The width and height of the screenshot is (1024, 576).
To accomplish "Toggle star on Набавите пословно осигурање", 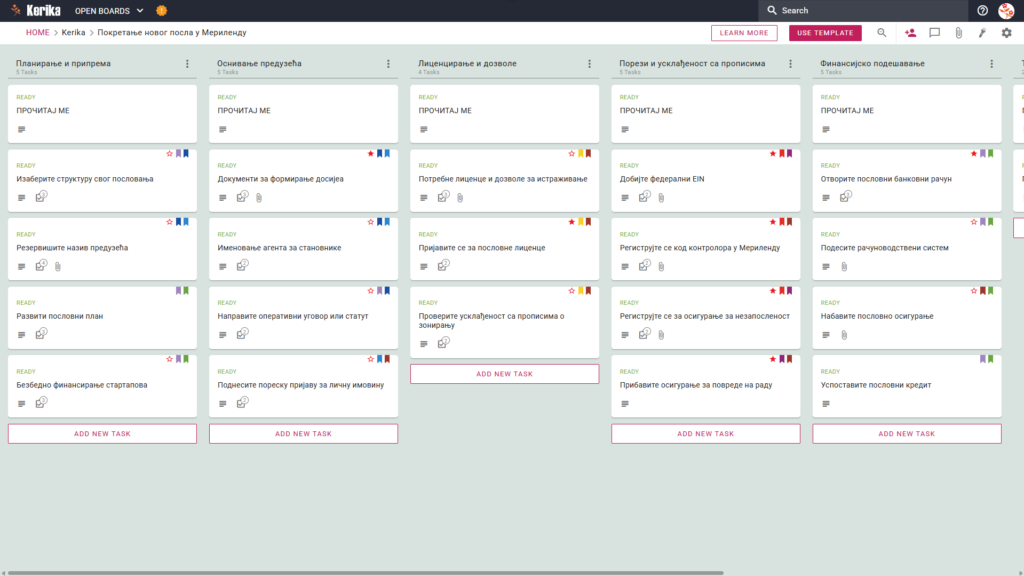I will 974,291.
